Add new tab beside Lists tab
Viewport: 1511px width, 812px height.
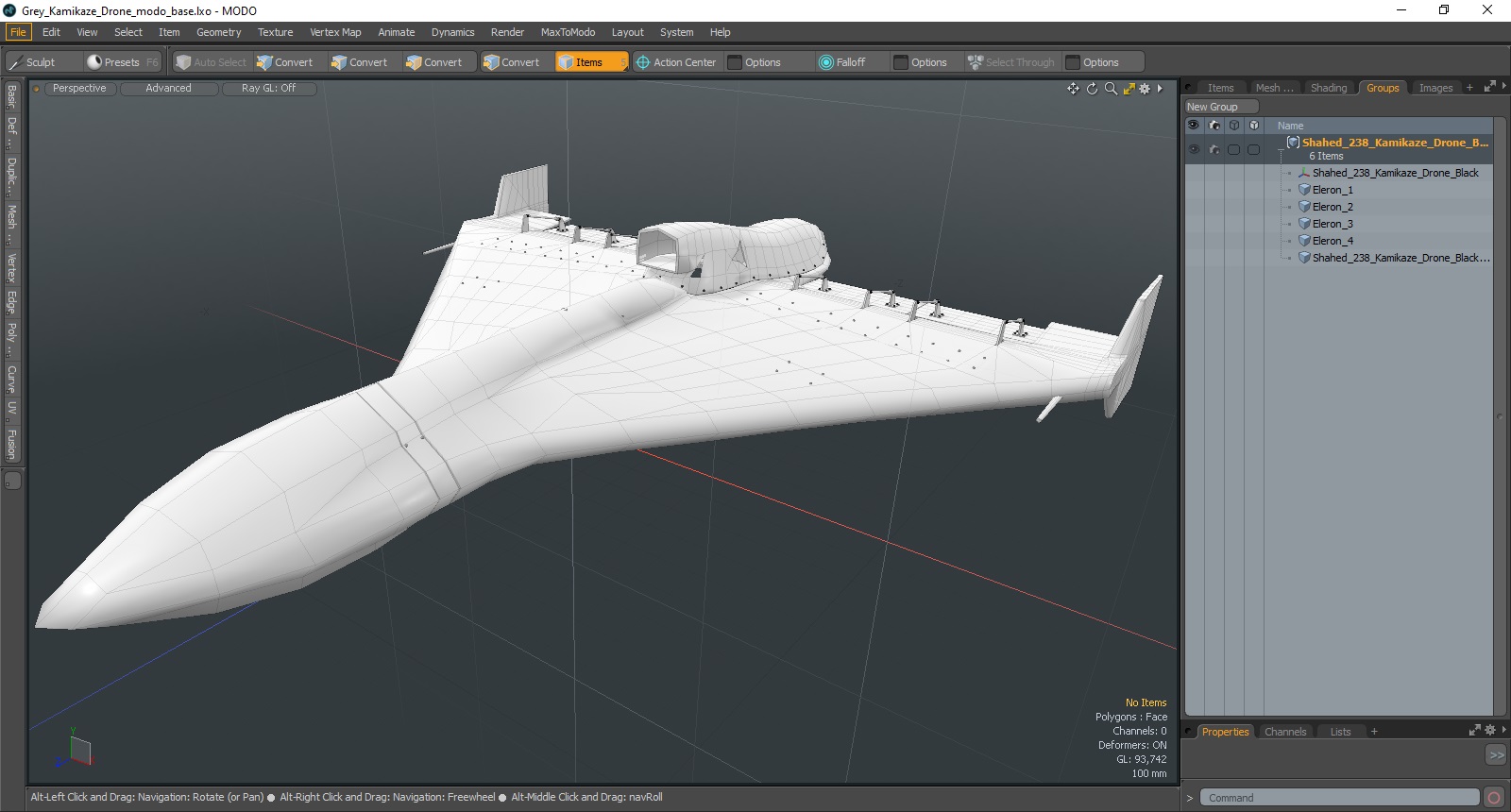pos(1374,732)
